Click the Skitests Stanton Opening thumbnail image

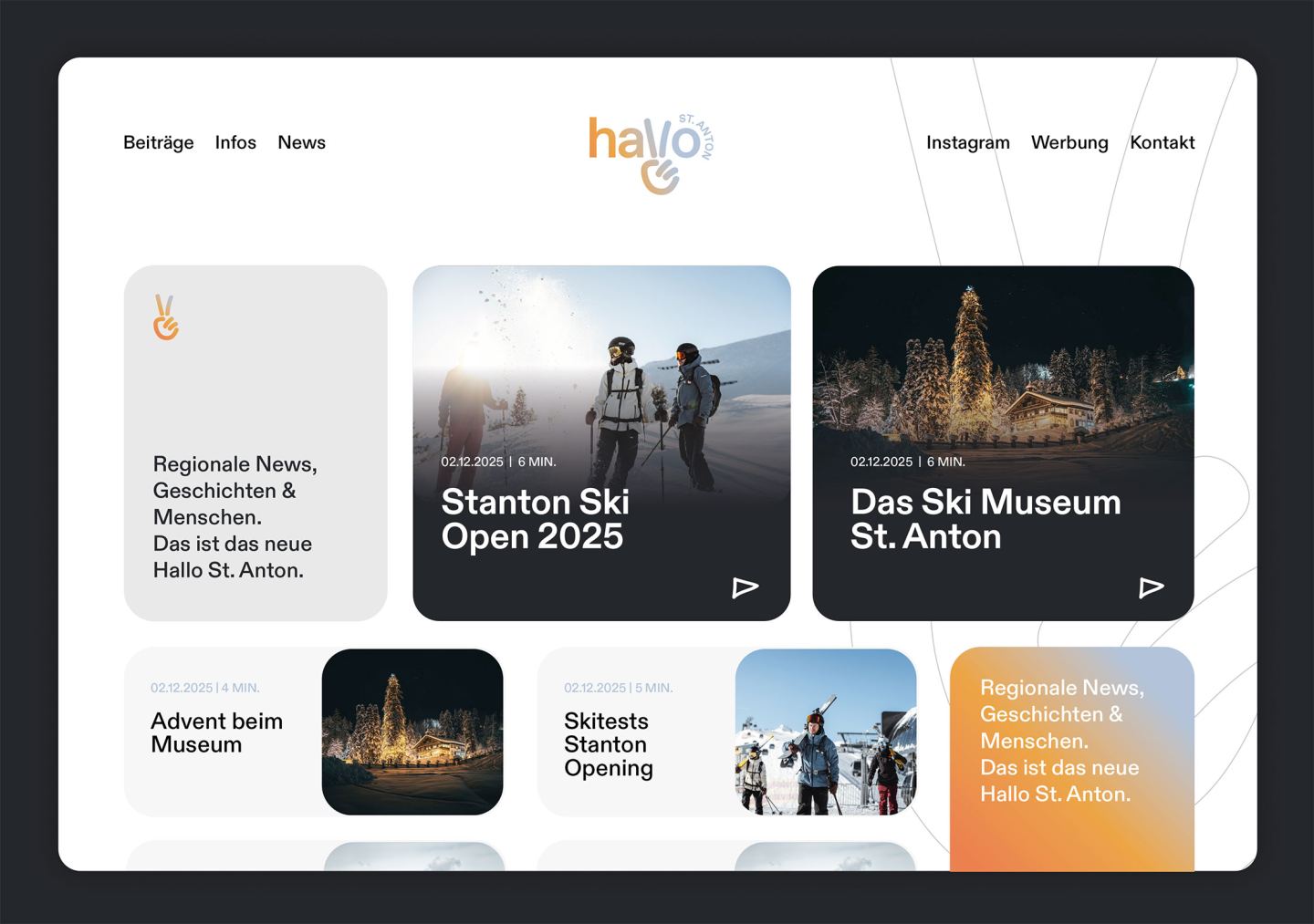tap(826, 732)
